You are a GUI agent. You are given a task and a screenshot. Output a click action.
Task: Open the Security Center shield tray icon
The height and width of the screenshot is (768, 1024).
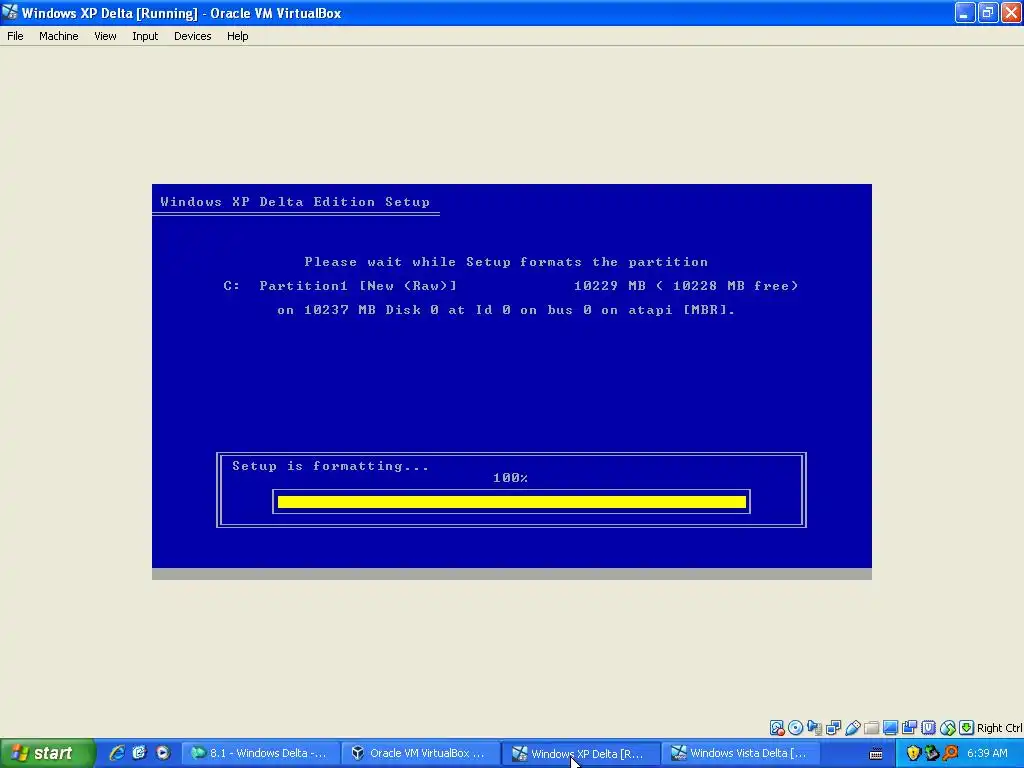(913, 754)
